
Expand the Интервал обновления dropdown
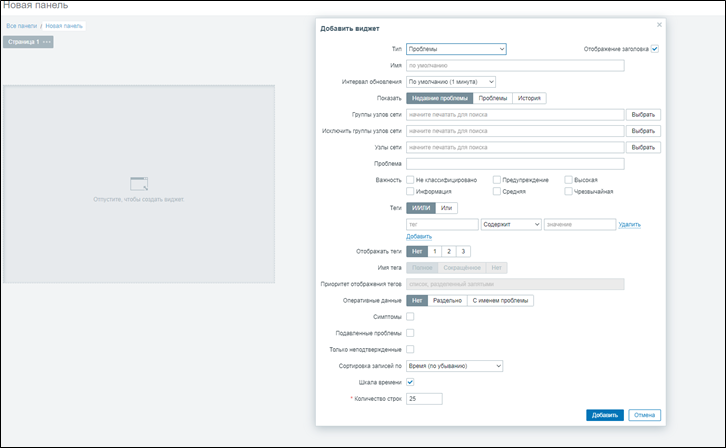[450, 81]
